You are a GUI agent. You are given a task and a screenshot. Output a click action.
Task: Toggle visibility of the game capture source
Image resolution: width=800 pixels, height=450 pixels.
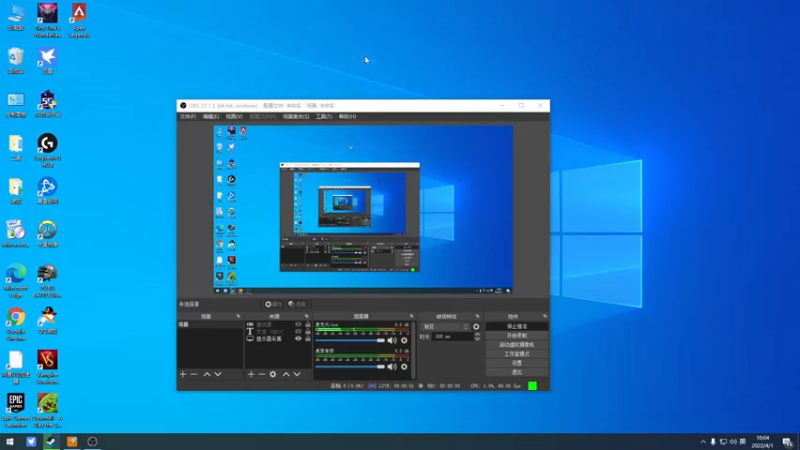click(298, 324)
